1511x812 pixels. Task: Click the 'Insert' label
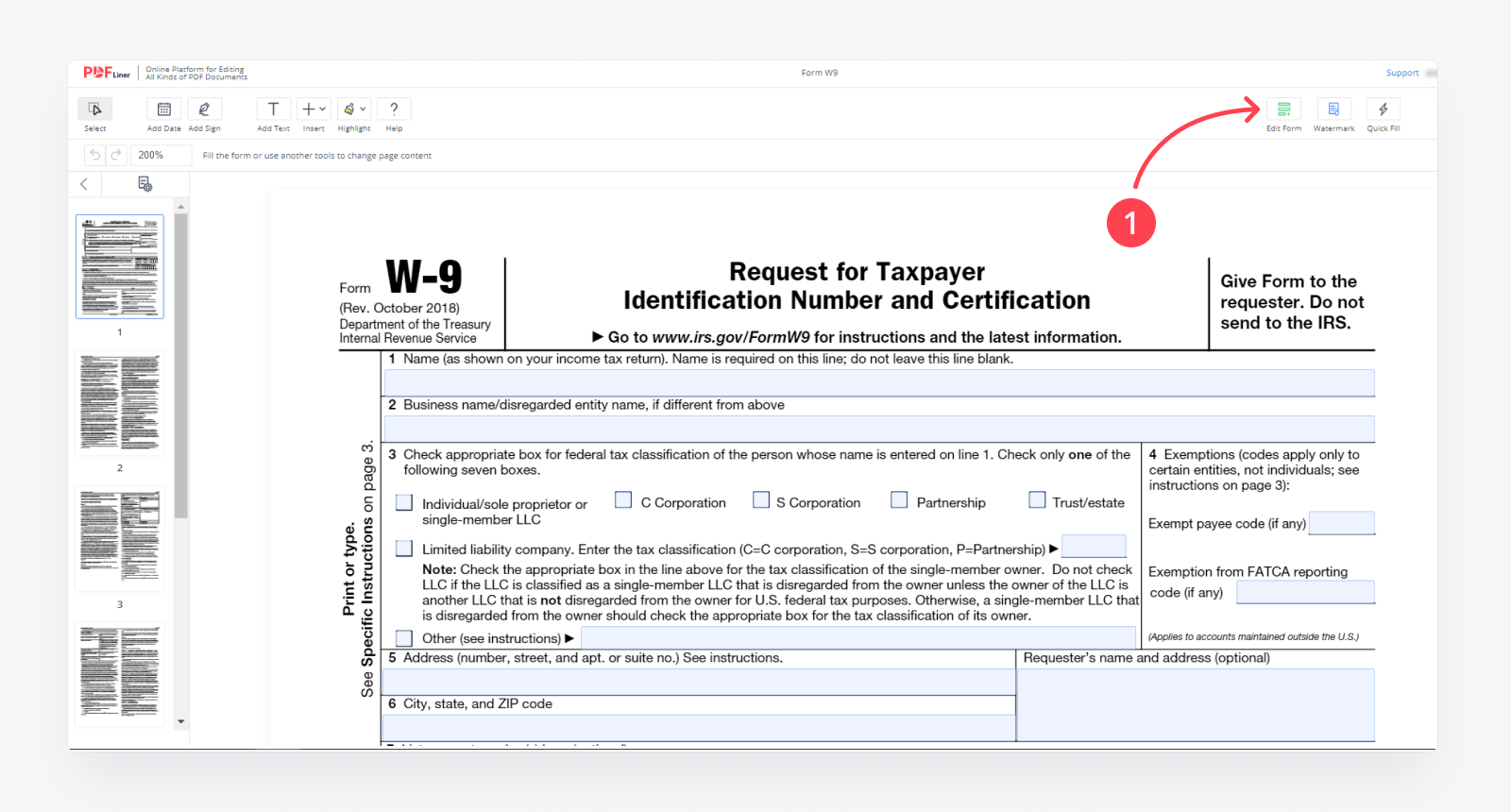[x=314, y=128]
